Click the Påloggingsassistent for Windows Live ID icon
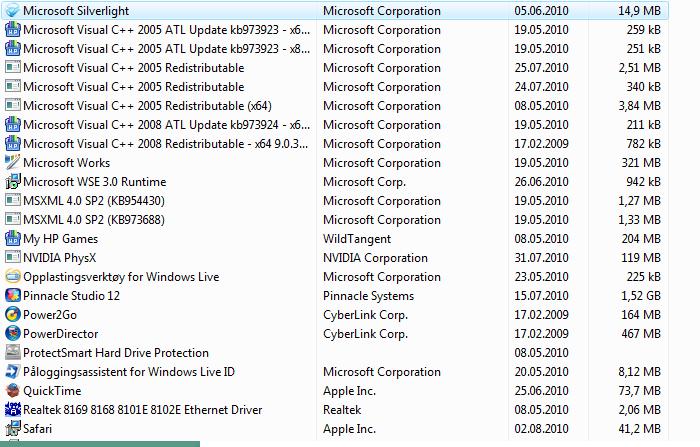Screen dimensions: 700x447 tap(13, 372)
